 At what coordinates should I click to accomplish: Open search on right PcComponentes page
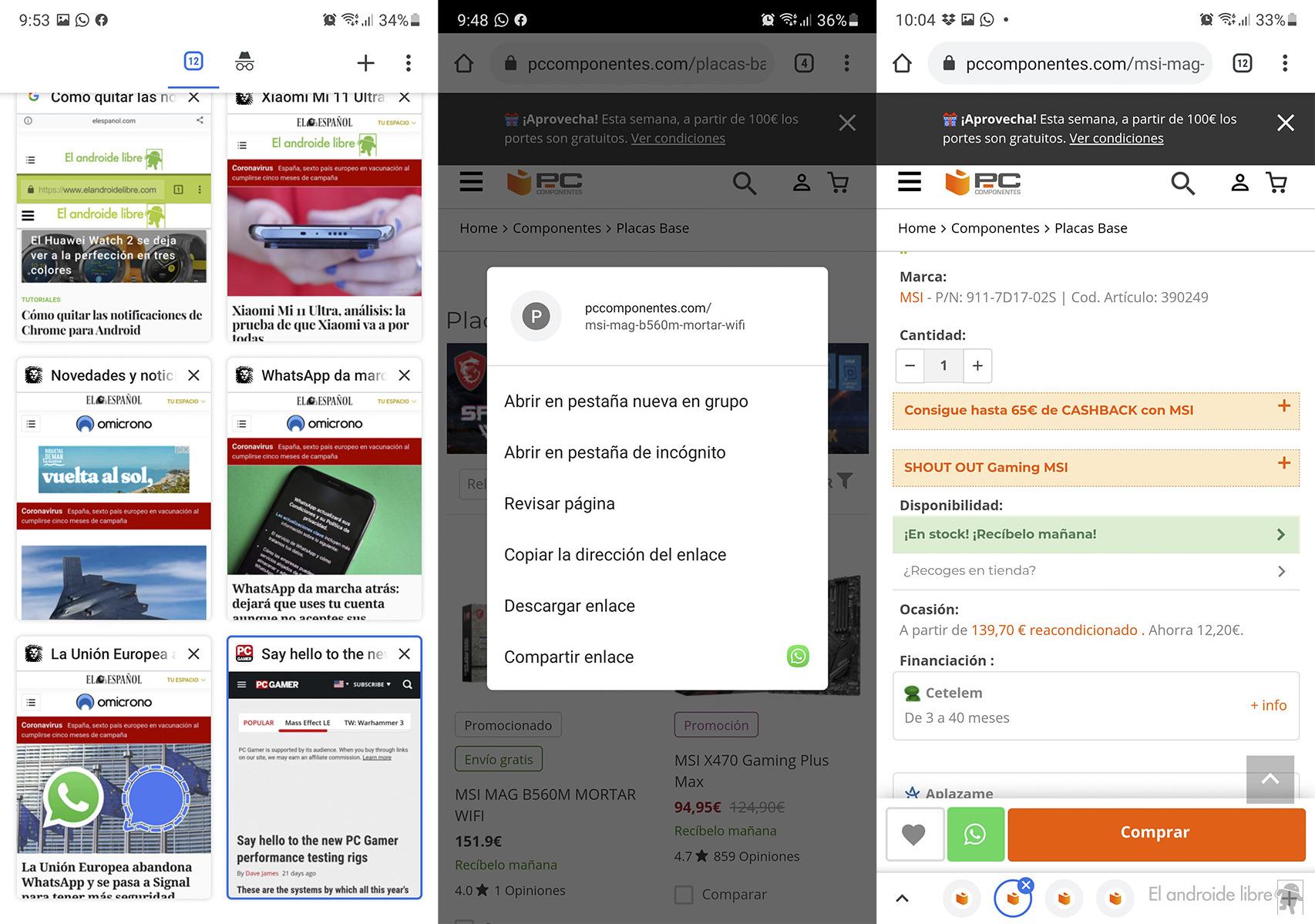(1182, 183)
